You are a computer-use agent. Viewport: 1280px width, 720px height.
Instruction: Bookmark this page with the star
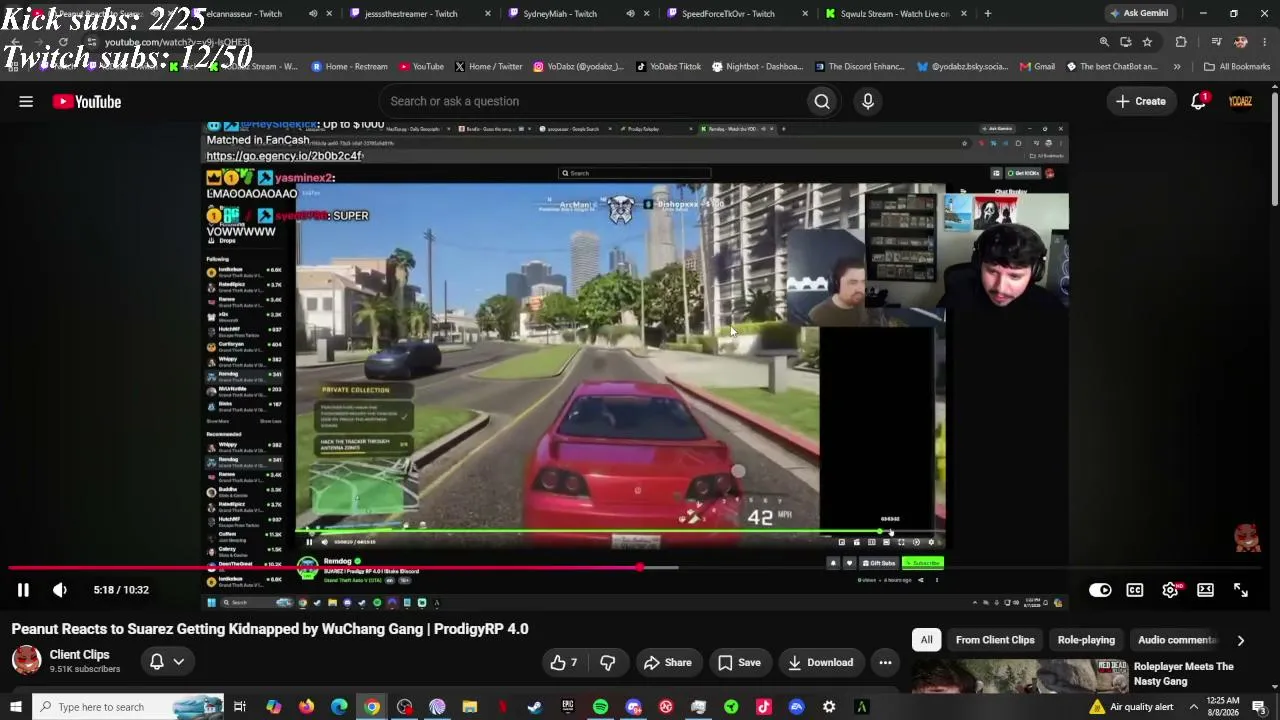[1147, 42]
